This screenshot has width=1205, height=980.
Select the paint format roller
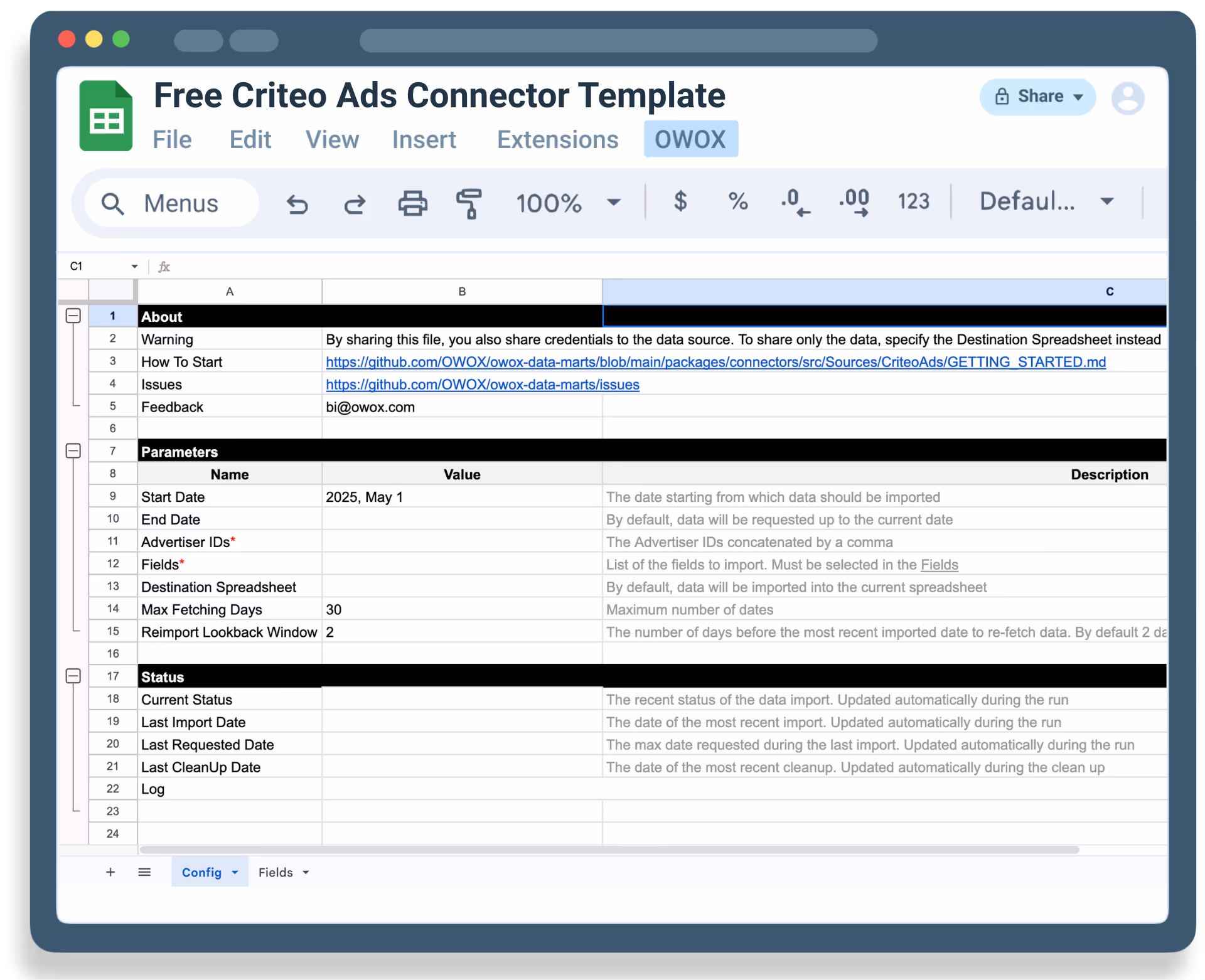[x=469, y=204]
